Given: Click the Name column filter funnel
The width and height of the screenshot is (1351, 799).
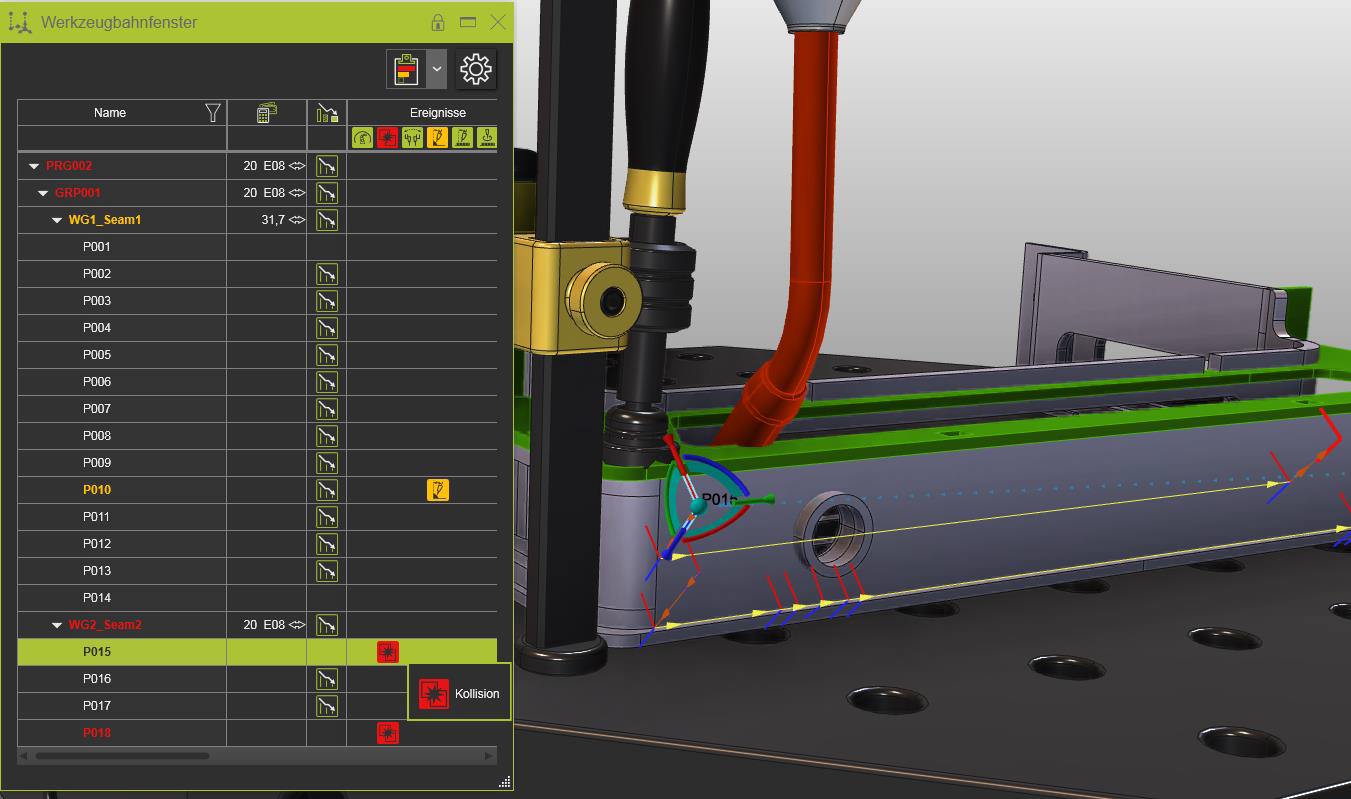Looking at the screenshot, I should (213, 113).
